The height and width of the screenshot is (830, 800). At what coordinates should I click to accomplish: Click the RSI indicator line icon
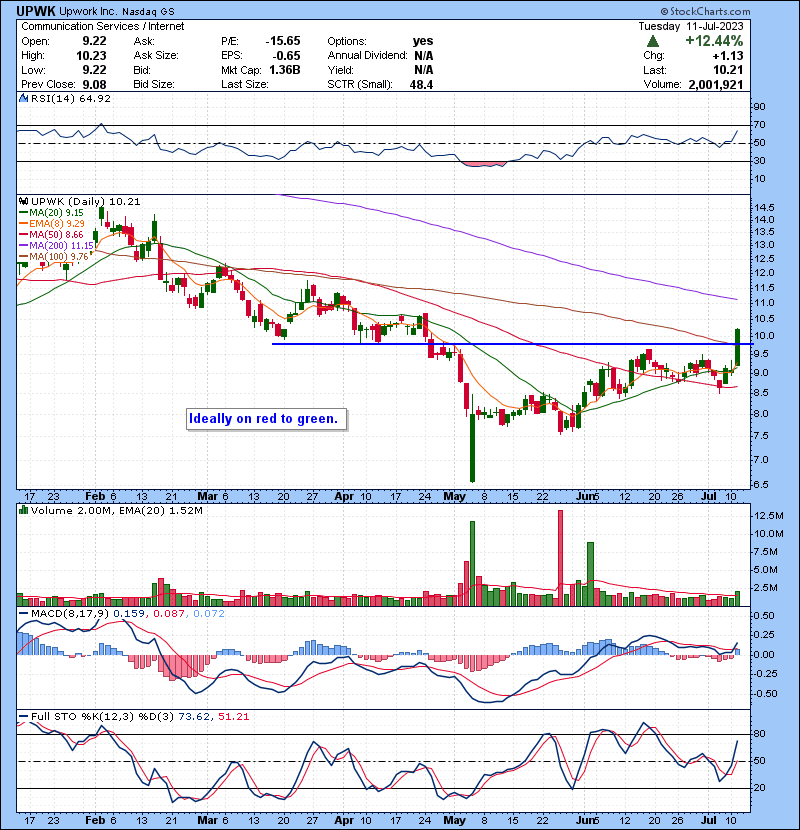[x=23, y=98]
